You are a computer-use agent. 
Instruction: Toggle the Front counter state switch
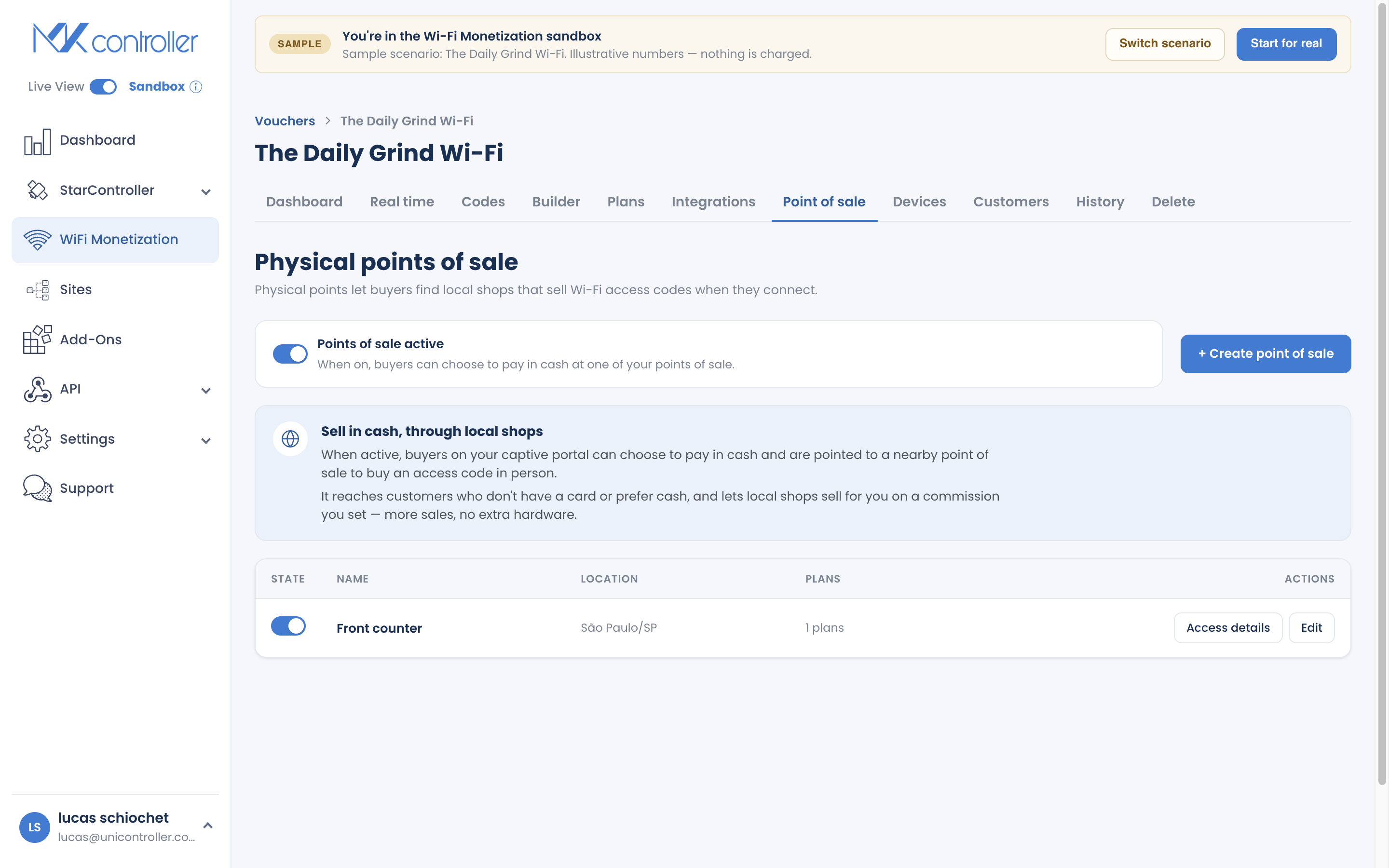(288, 626)
